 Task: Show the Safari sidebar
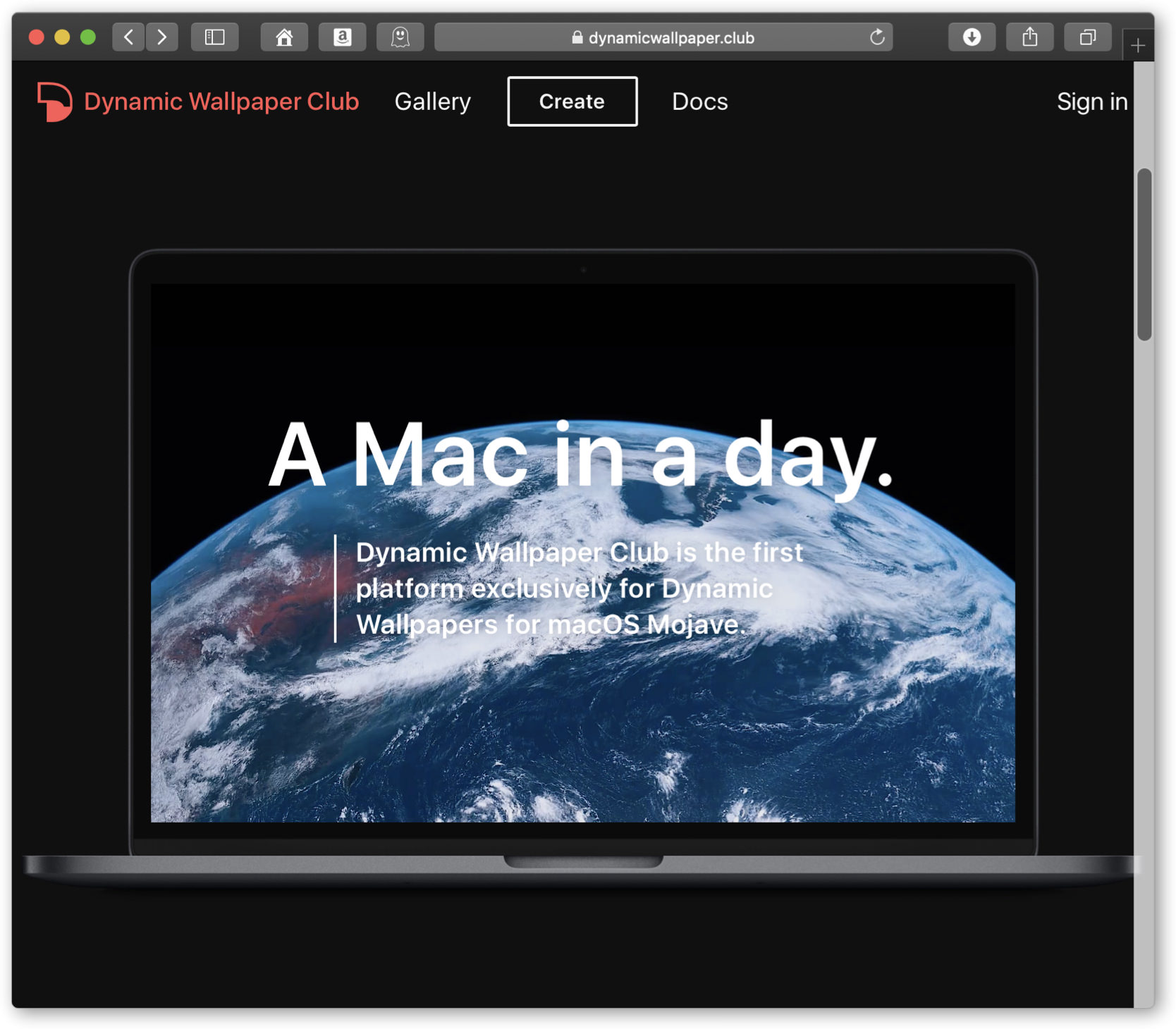[215, 37]
